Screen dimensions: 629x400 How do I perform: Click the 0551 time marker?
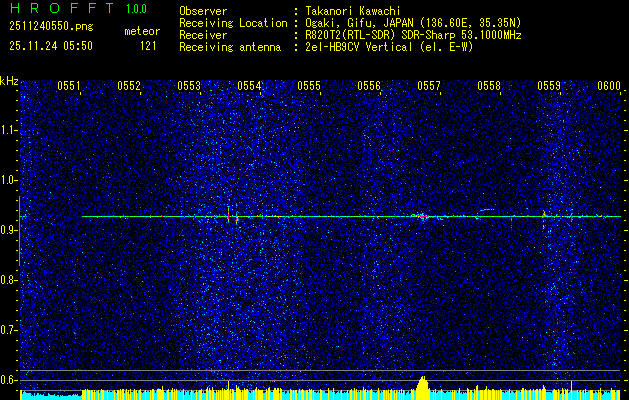point(69,86)
